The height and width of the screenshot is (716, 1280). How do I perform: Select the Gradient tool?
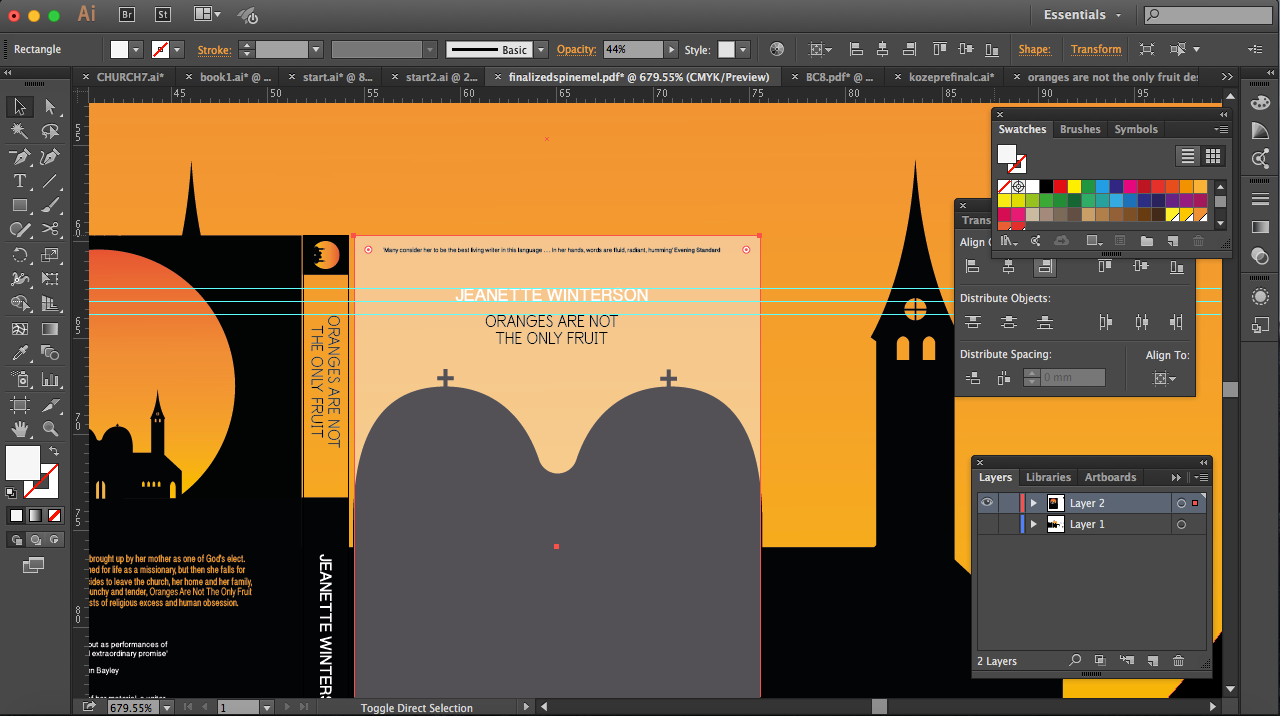[x=50, y=329]
